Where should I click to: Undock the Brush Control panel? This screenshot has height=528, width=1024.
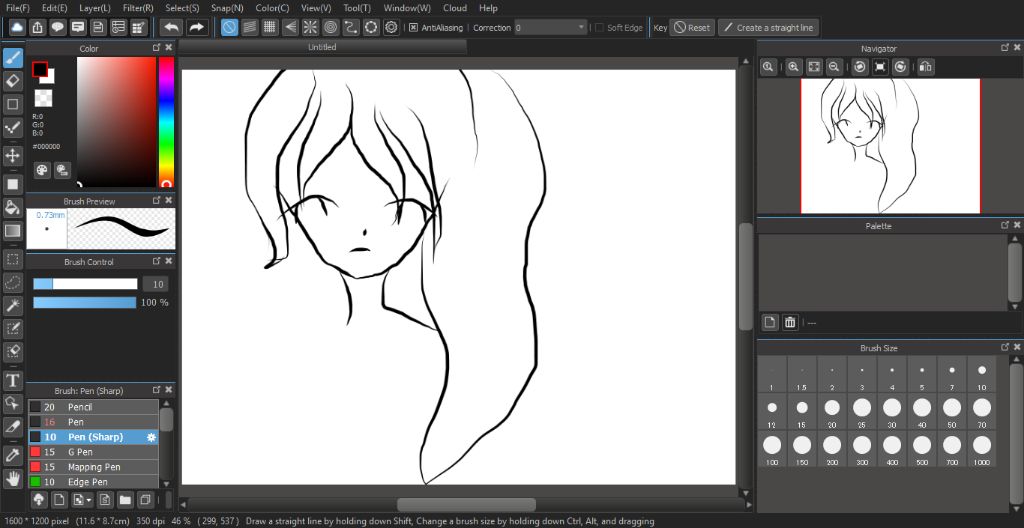(x=156, y=261)
